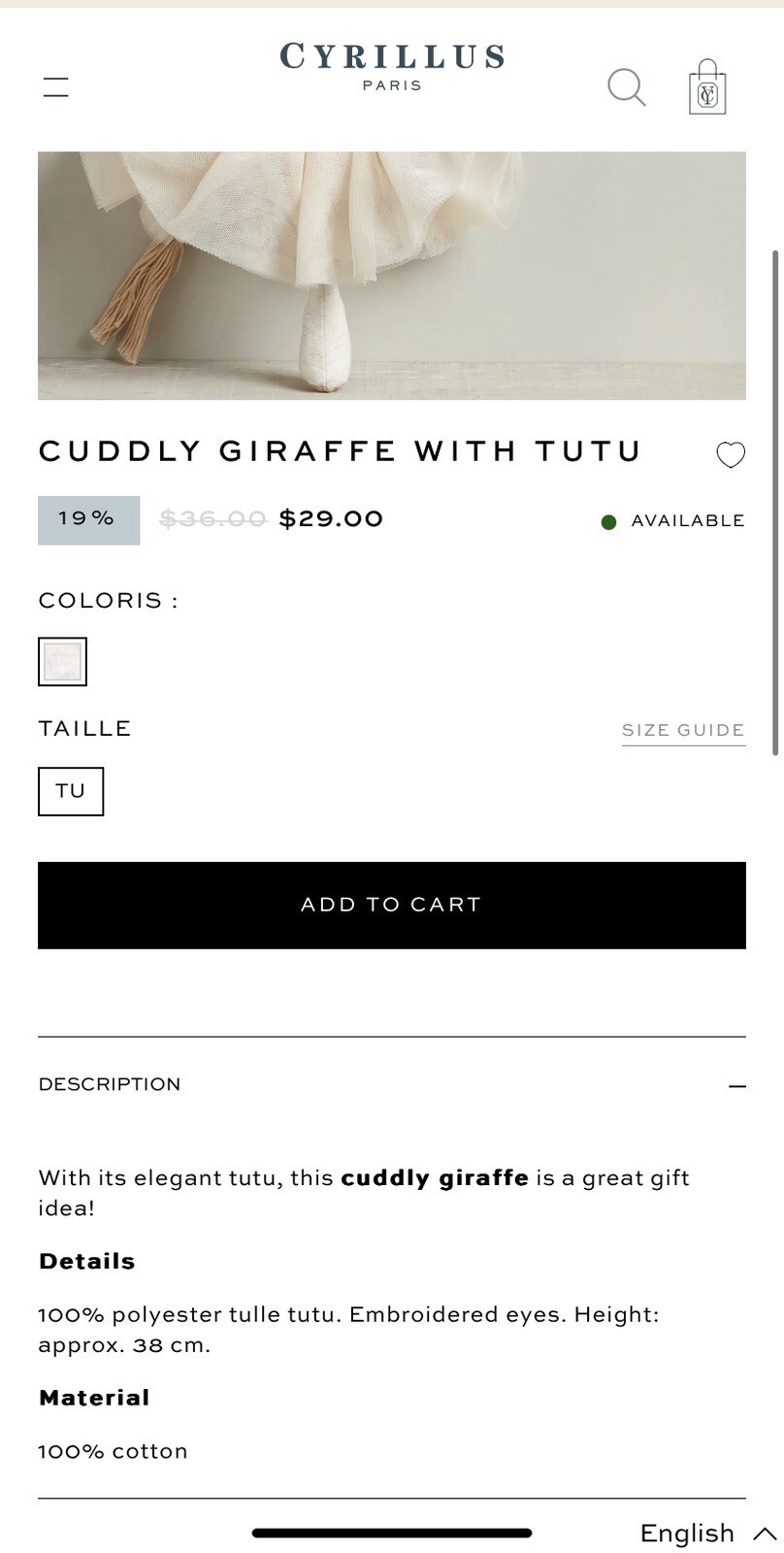784x1553 pixels.
Task: Open the Size Guide link
Action: point(683,731)
